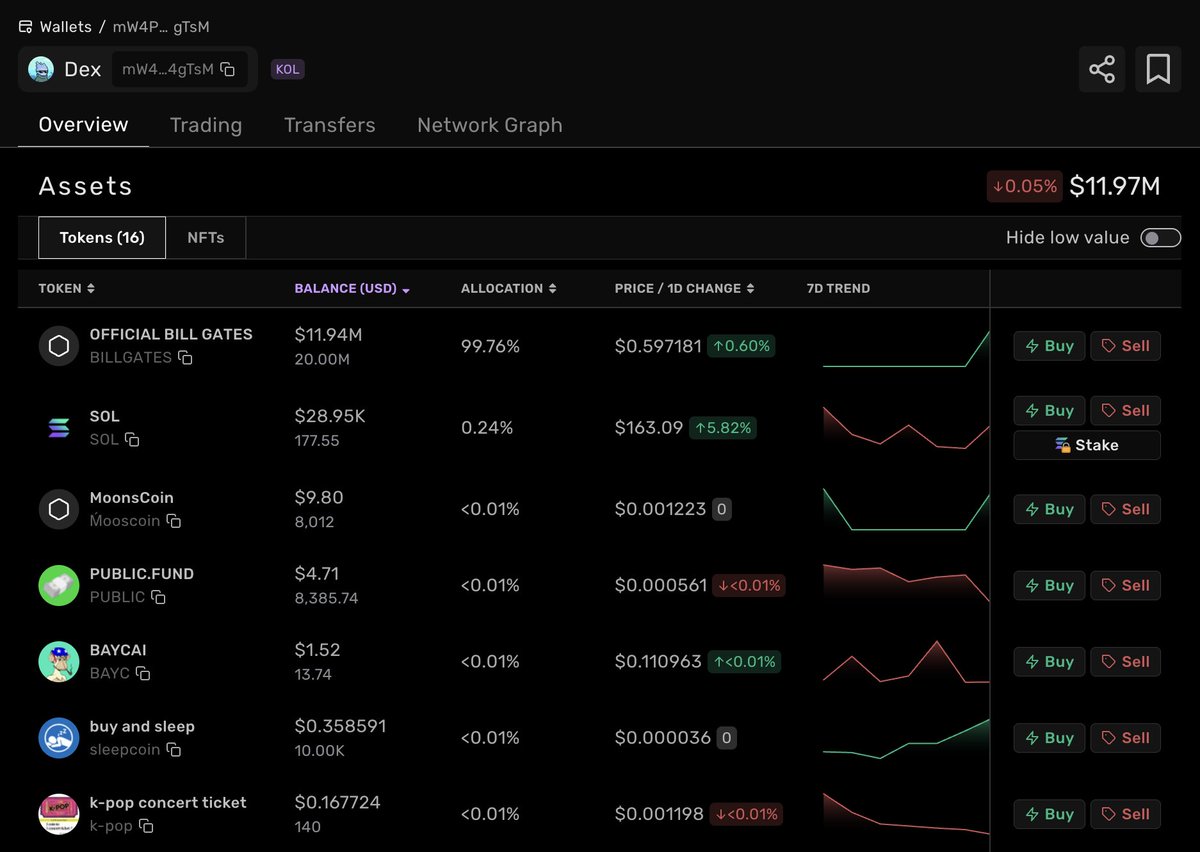Click the PUBLIC.FUND token logo

tap(59, 585)
